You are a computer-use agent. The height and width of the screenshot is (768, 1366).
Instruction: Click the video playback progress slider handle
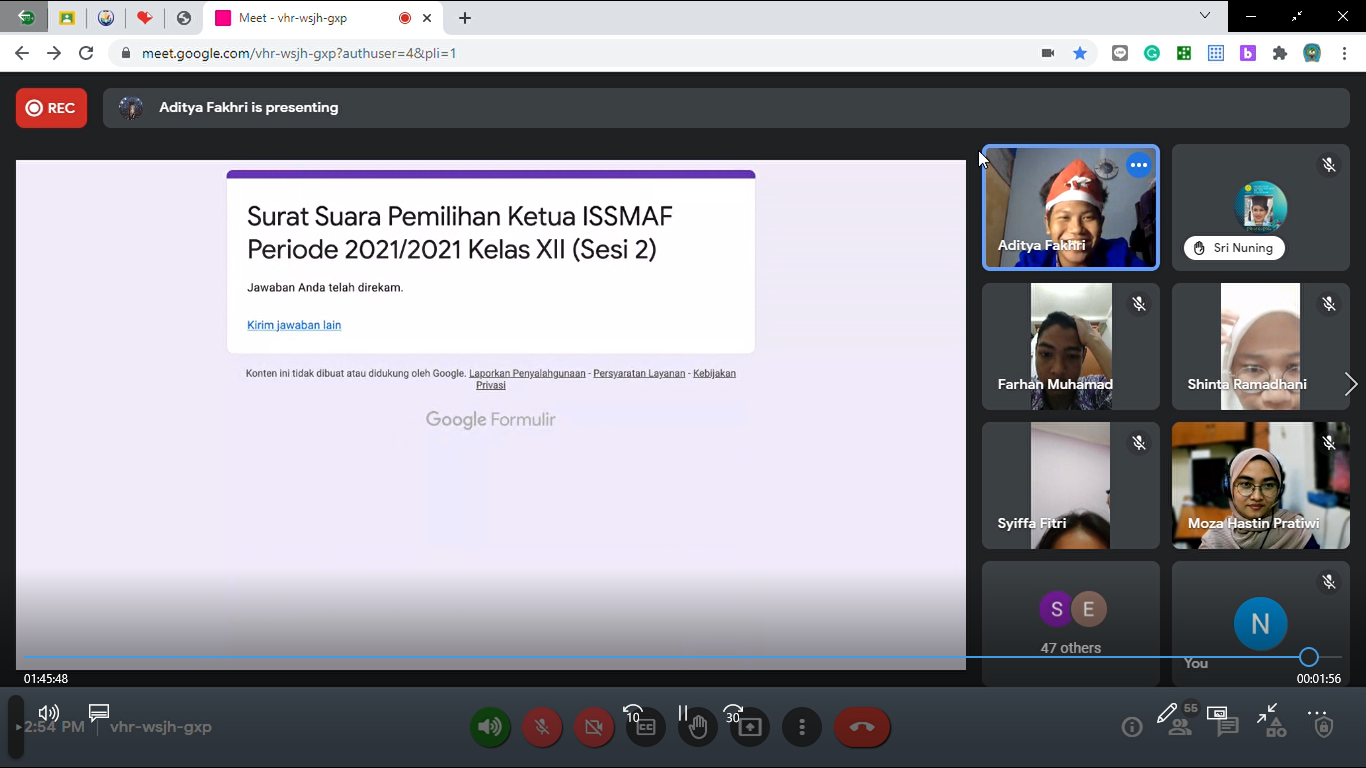coord(1309,657)
